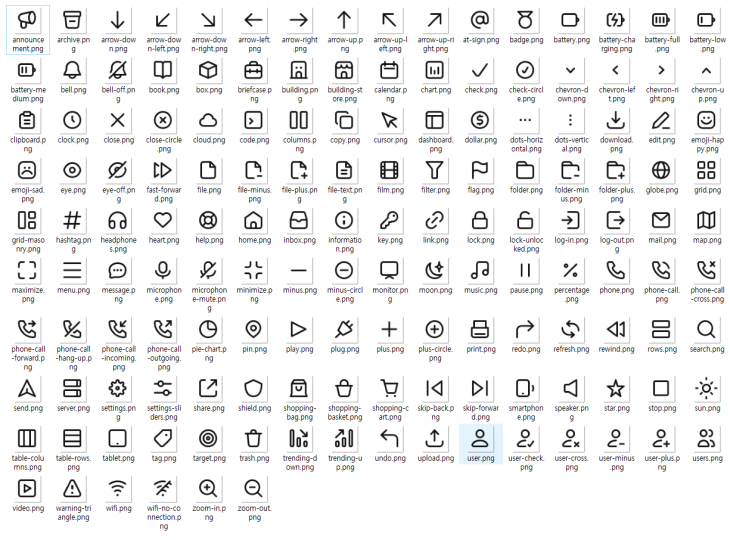Image resolution: width=730 pixels, height=540 pixels.
Task: Click the zoom-in.png magnifier icon
Action: pos(208,488)
